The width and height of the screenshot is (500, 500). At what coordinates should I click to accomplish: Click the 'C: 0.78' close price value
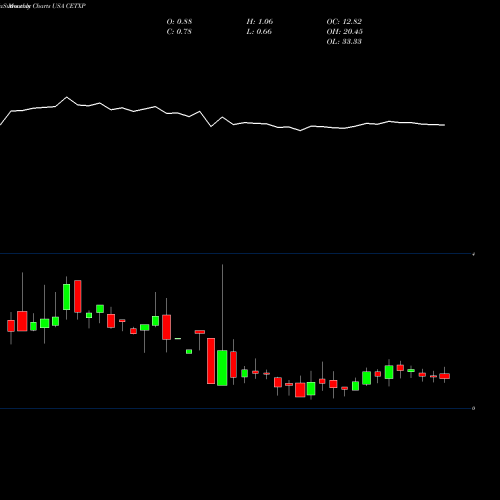point(179,32)
